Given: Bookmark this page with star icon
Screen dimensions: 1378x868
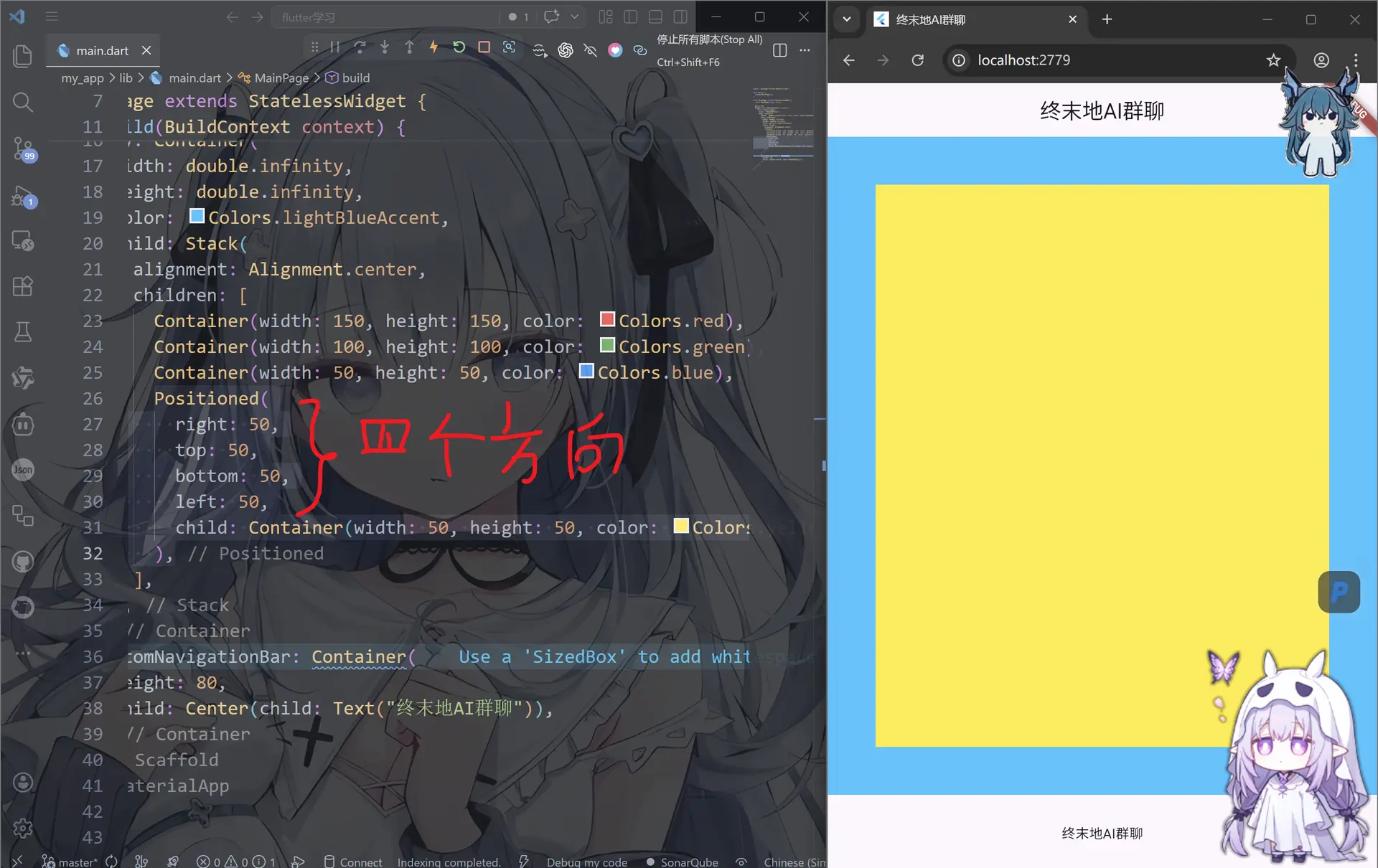Looking at the screenshot, I should [1273, 60].
